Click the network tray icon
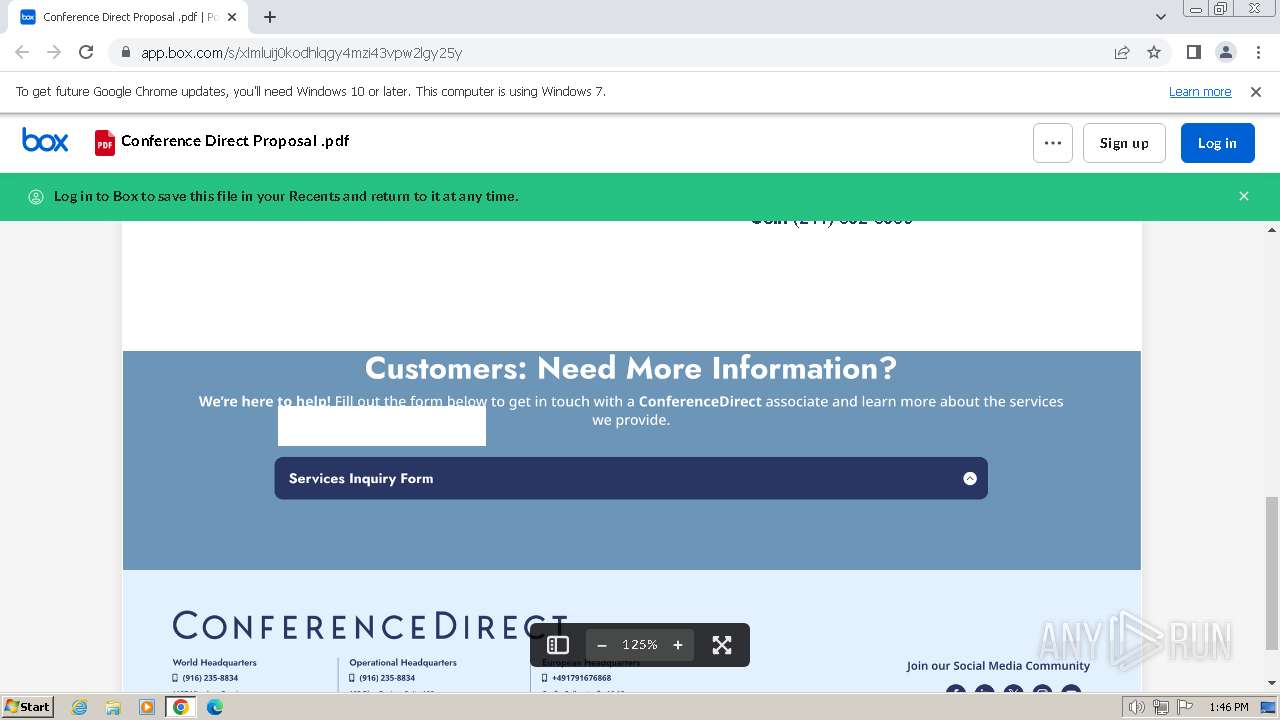1280x720 pixels. pyautogui.click(x=1161, y=707)
